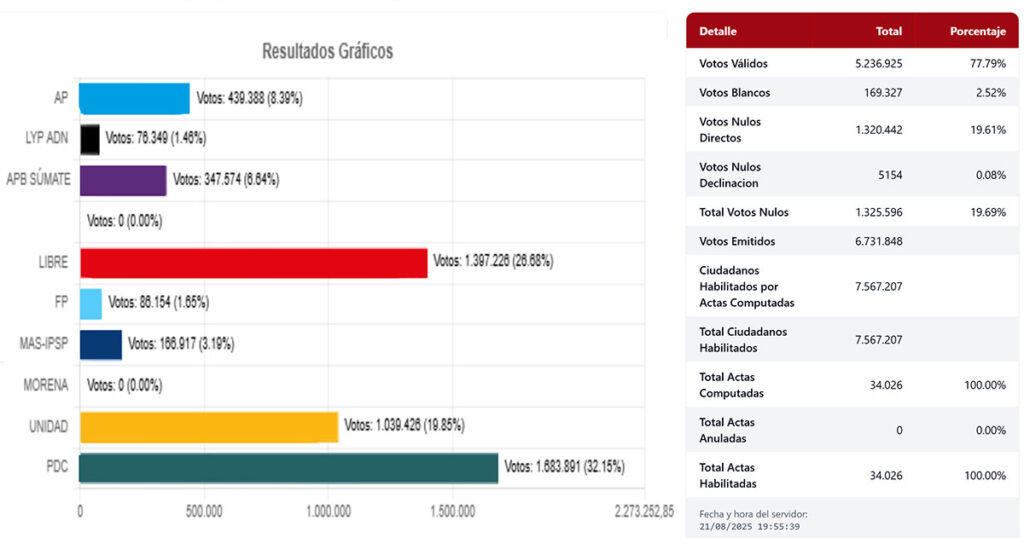Click the server date and time text
The width and height of the screenshot is (1024, 538).
[753, 520]
